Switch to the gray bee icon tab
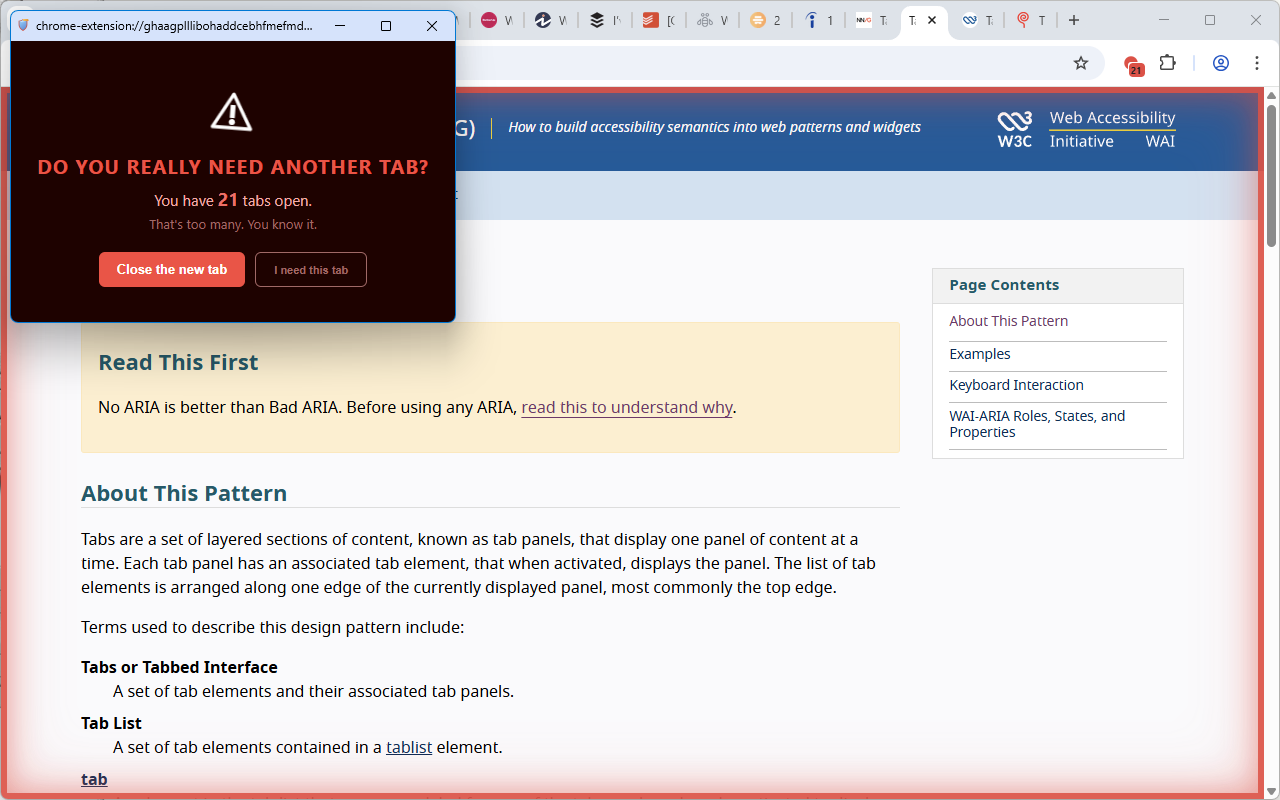Viewport: 1280px width, 800px height. (x=712, y=20)
